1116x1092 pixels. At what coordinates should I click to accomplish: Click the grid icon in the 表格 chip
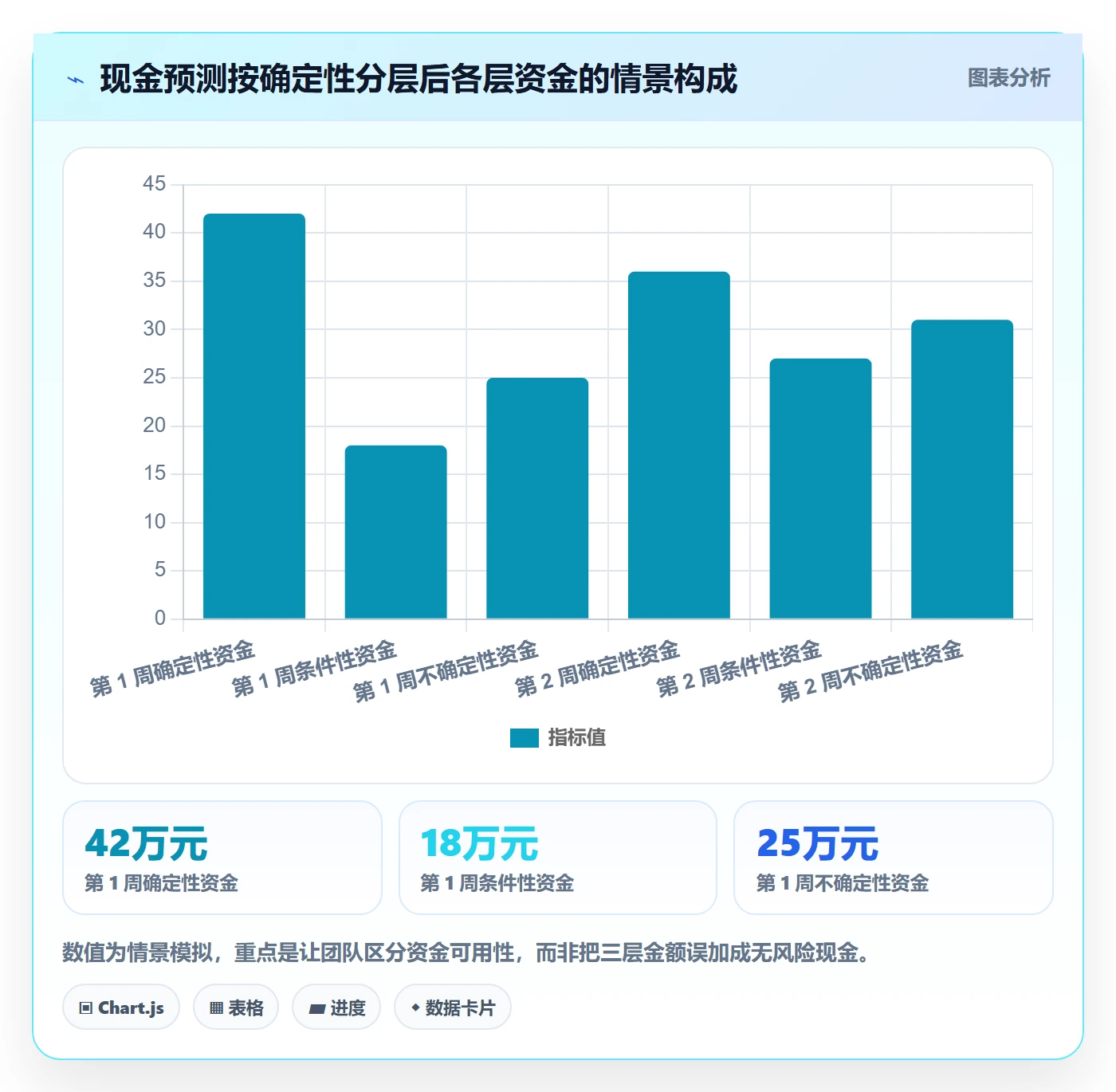(x=216, y=1008)
